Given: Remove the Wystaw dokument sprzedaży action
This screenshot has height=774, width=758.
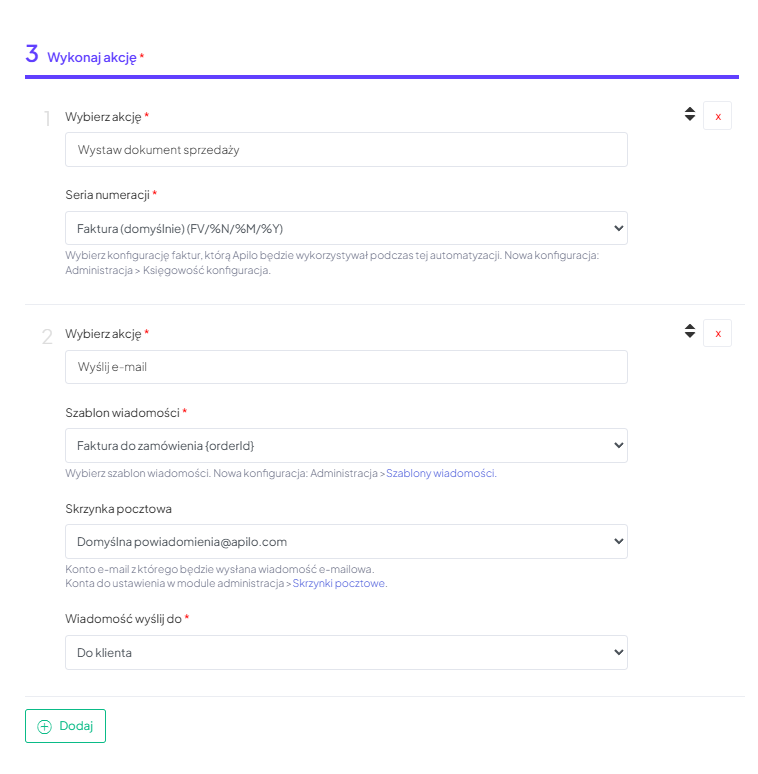Looking at the screenshot, I should click(717, 116).
